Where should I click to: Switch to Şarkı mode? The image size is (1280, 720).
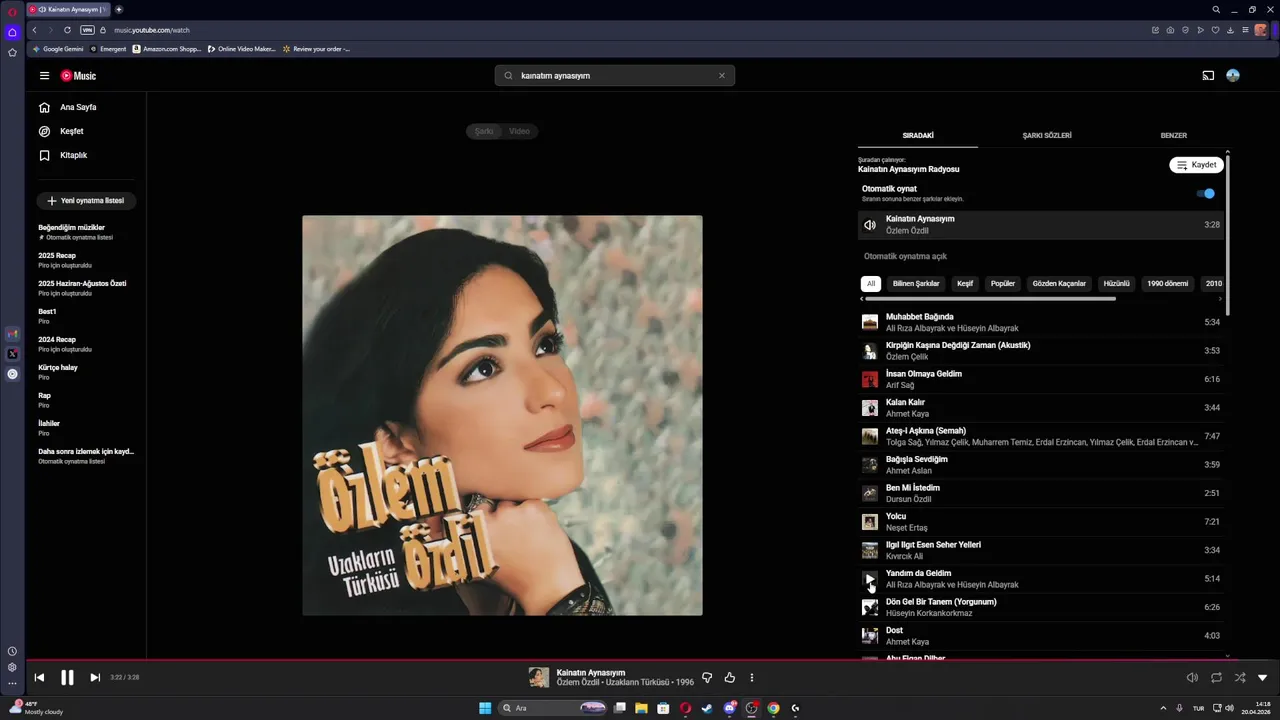(484, 131)
